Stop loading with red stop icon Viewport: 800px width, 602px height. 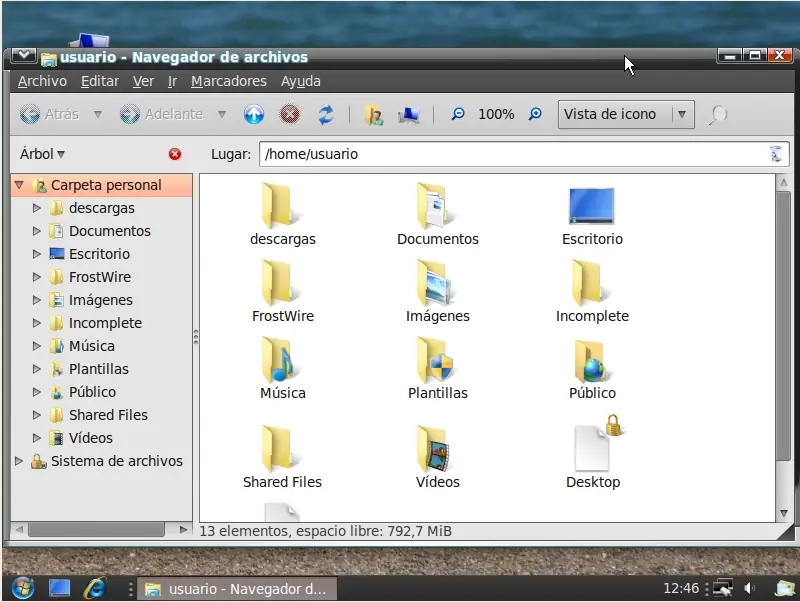[290, 114]
